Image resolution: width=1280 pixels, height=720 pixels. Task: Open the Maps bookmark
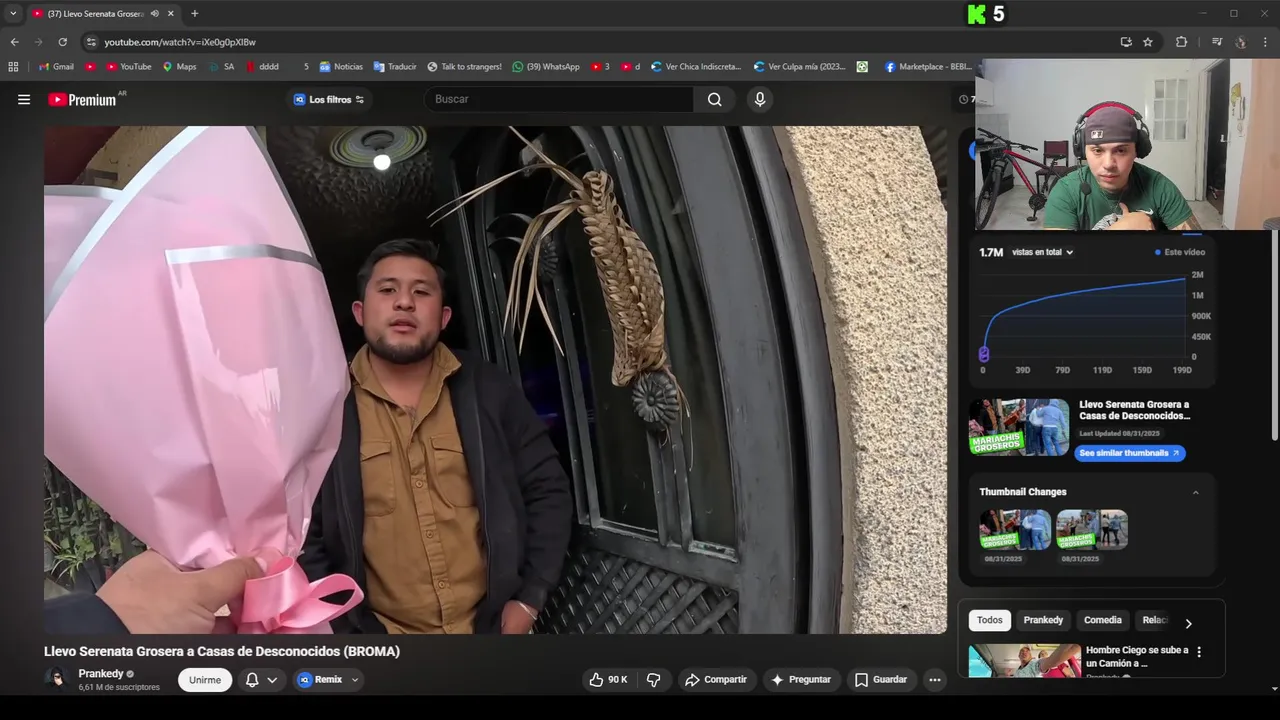click(179, 67)
